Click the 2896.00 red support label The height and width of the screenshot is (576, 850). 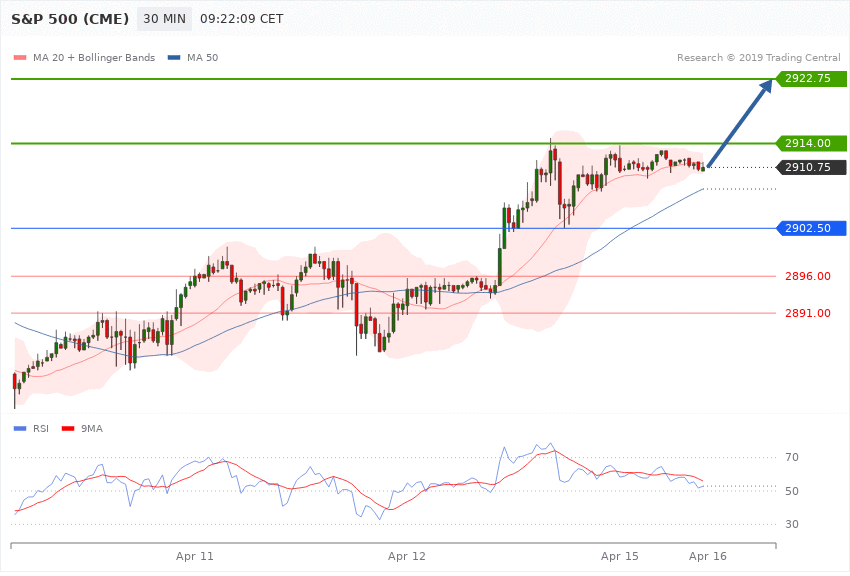pyautogui.click(x=808, y=276)
